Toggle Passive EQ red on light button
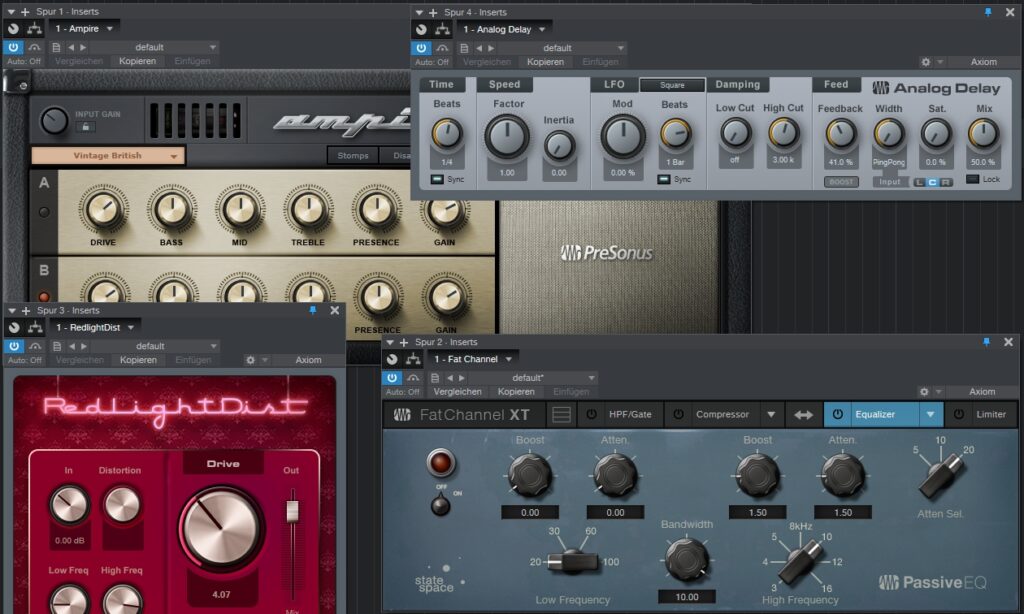Viewport: 1024px width, 614px height. pyautogui.click(x=441, y=462)
